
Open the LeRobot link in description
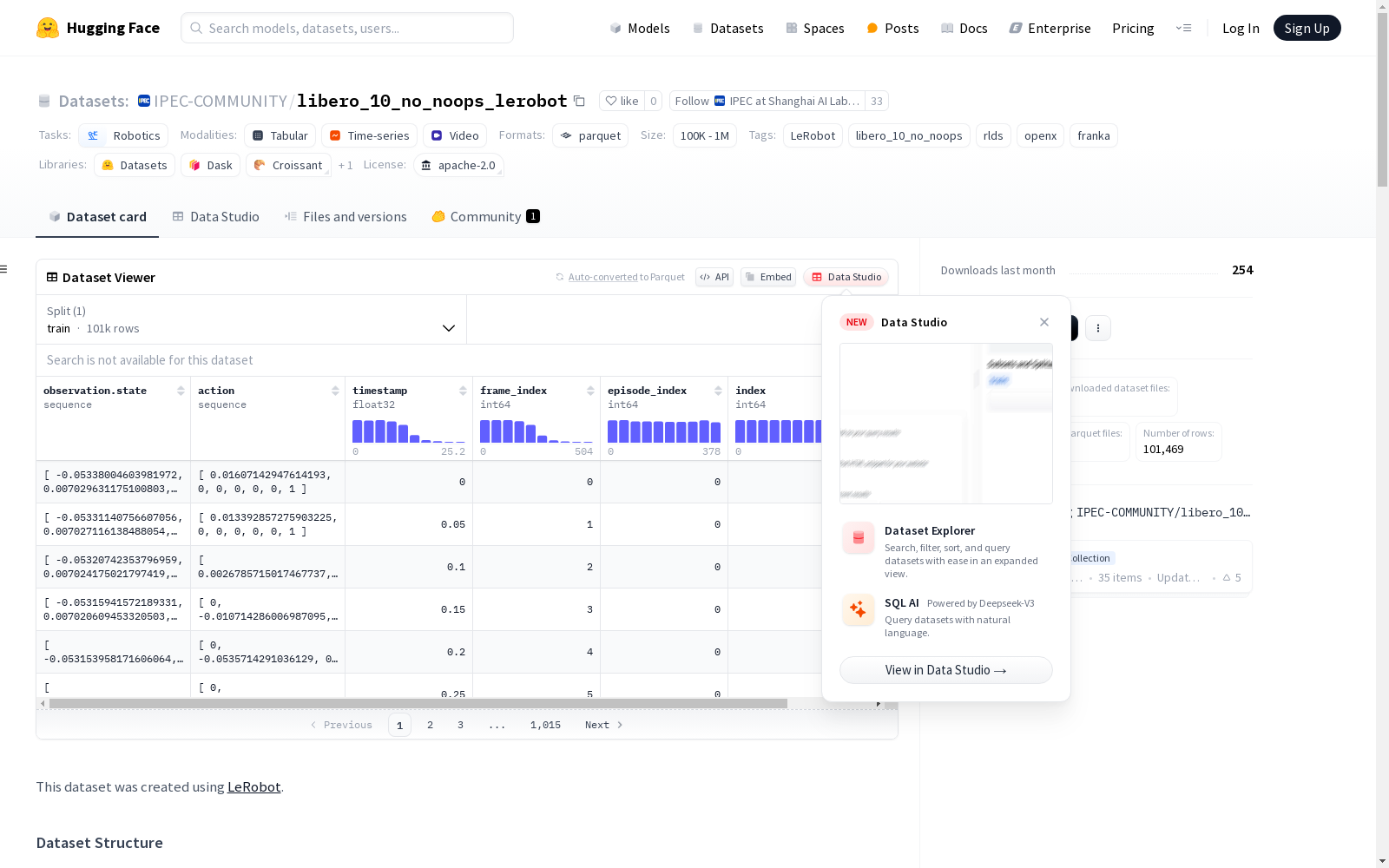coord(253,786)
